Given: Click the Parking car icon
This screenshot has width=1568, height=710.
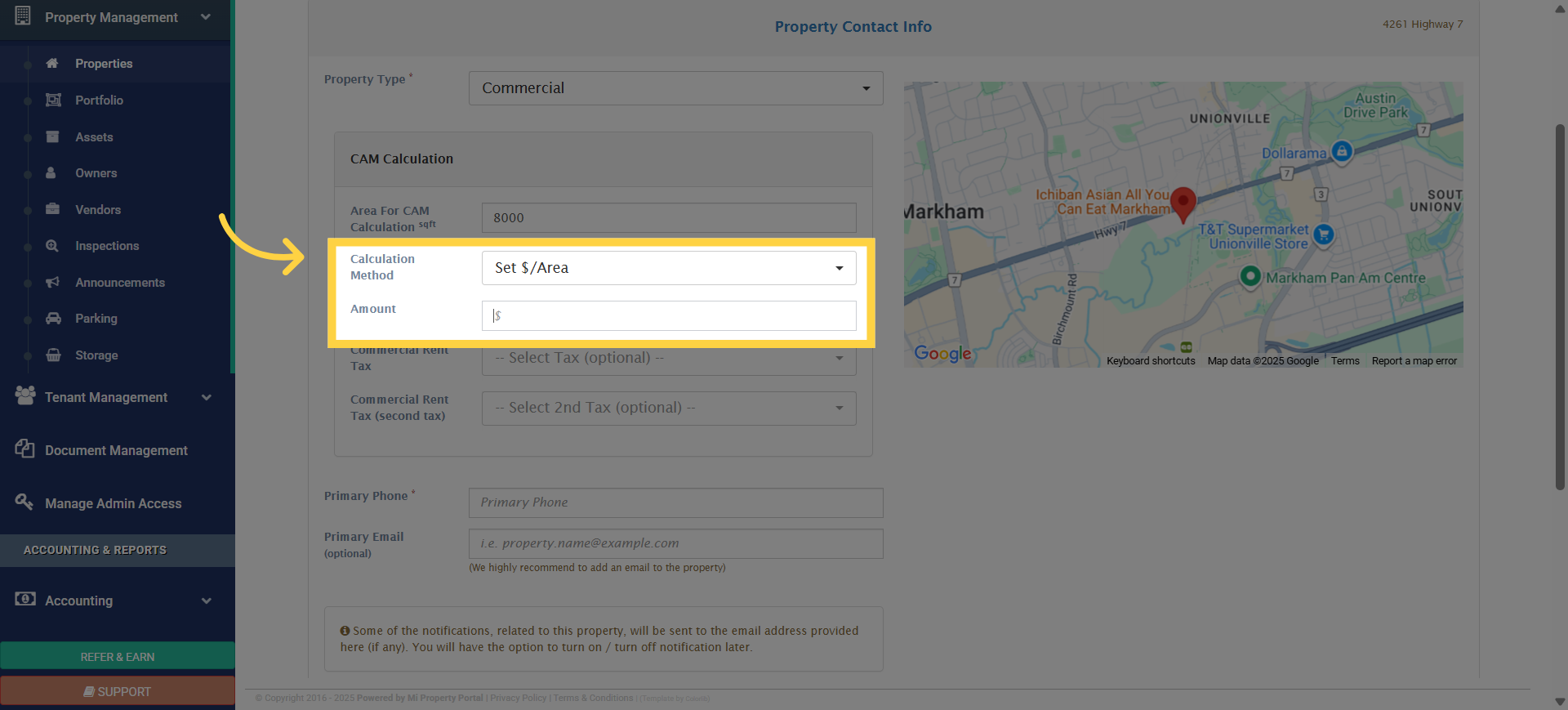Looking at the screenshot, I should pyautogui.click(x=53, y=318).
